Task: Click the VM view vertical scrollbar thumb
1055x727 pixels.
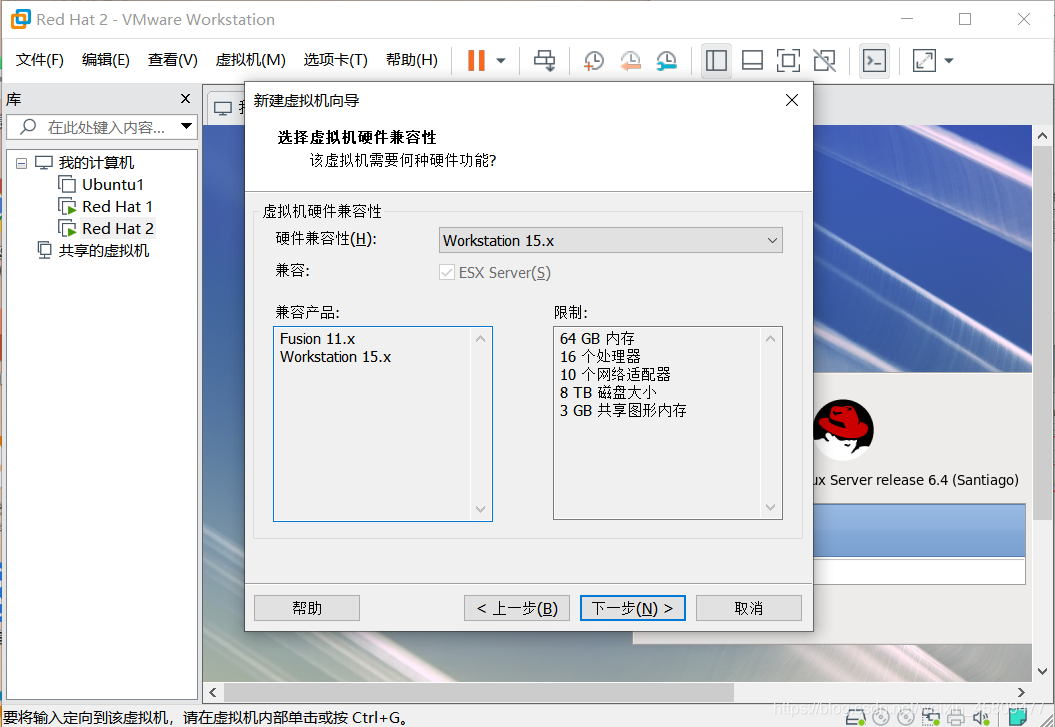Action: [1042, 332]
